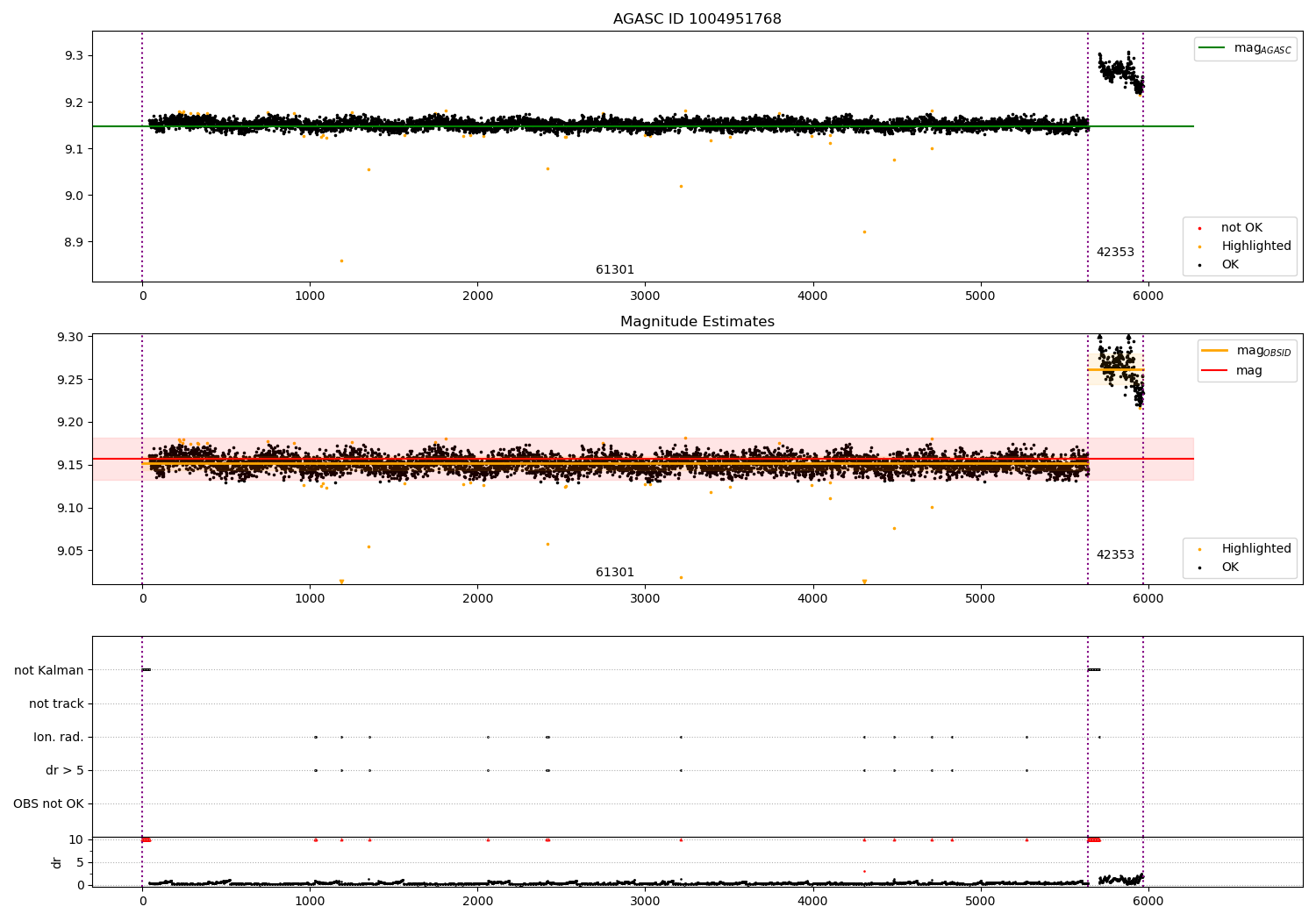Click the "61301" label in top plot

pyautogui.click(x=615, y=270)
